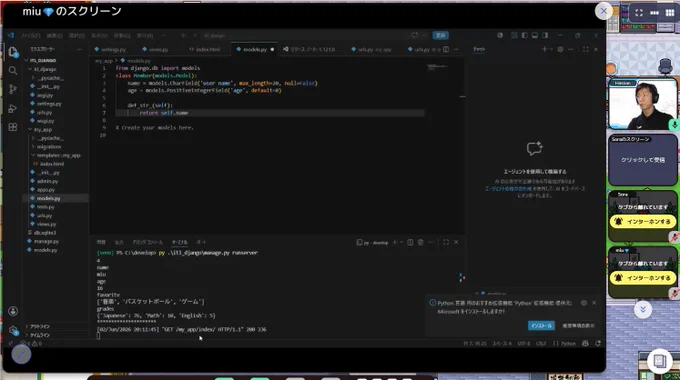This screenshot has height=380, width=680.
Task: Open the Run and Debug view
Action: (x=13, y=108)
